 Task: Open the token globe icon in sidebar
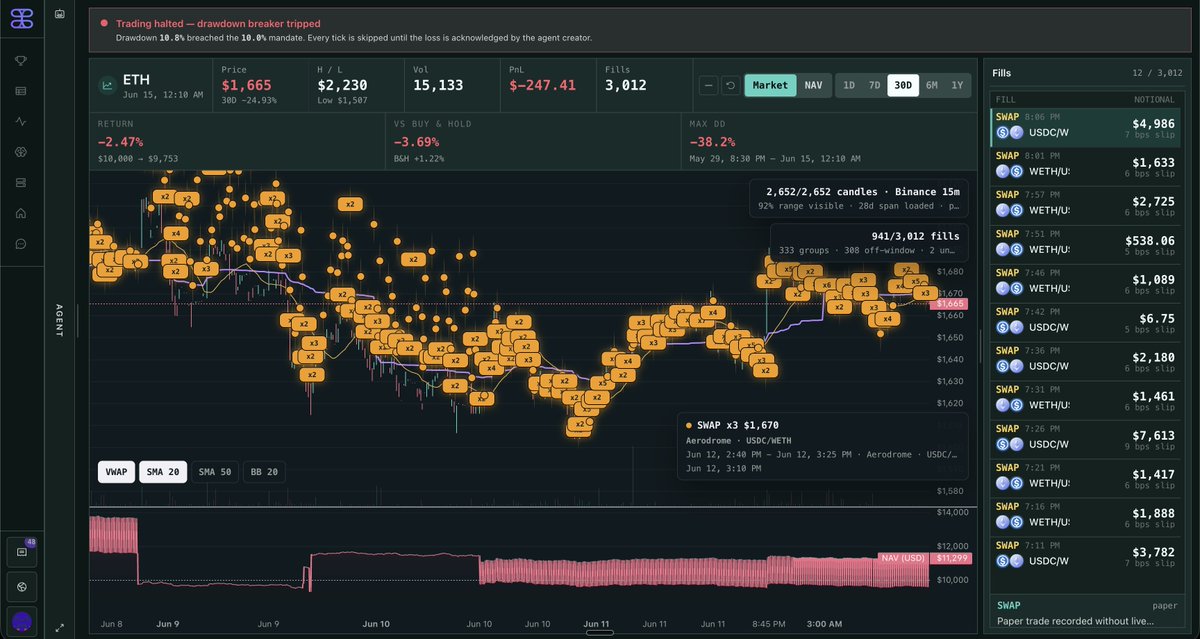[21, 152]
